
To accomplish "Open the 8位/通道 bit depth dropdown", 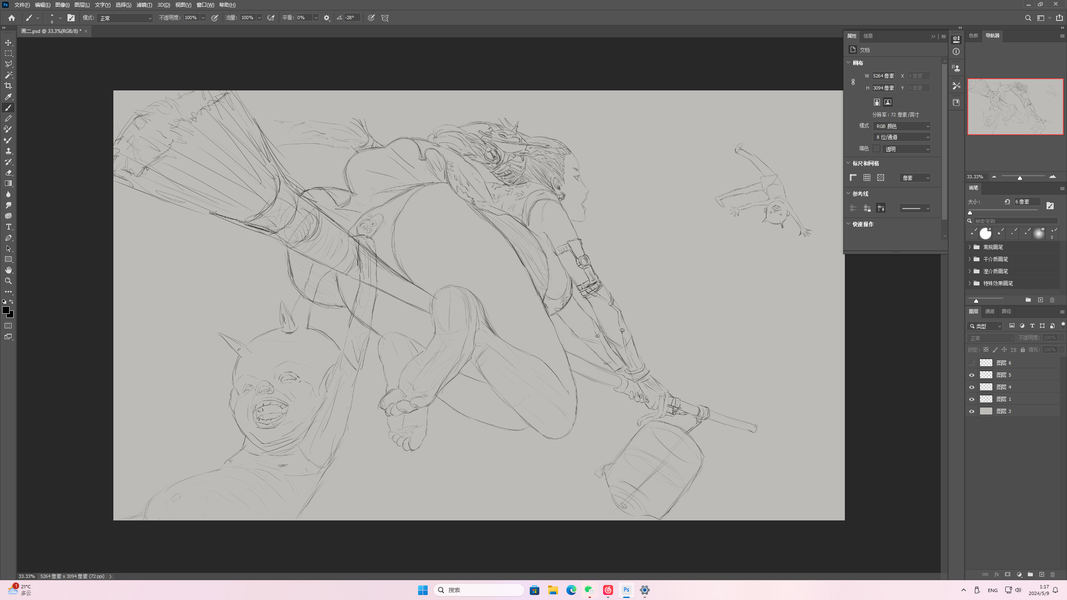I will pos(902,137).
